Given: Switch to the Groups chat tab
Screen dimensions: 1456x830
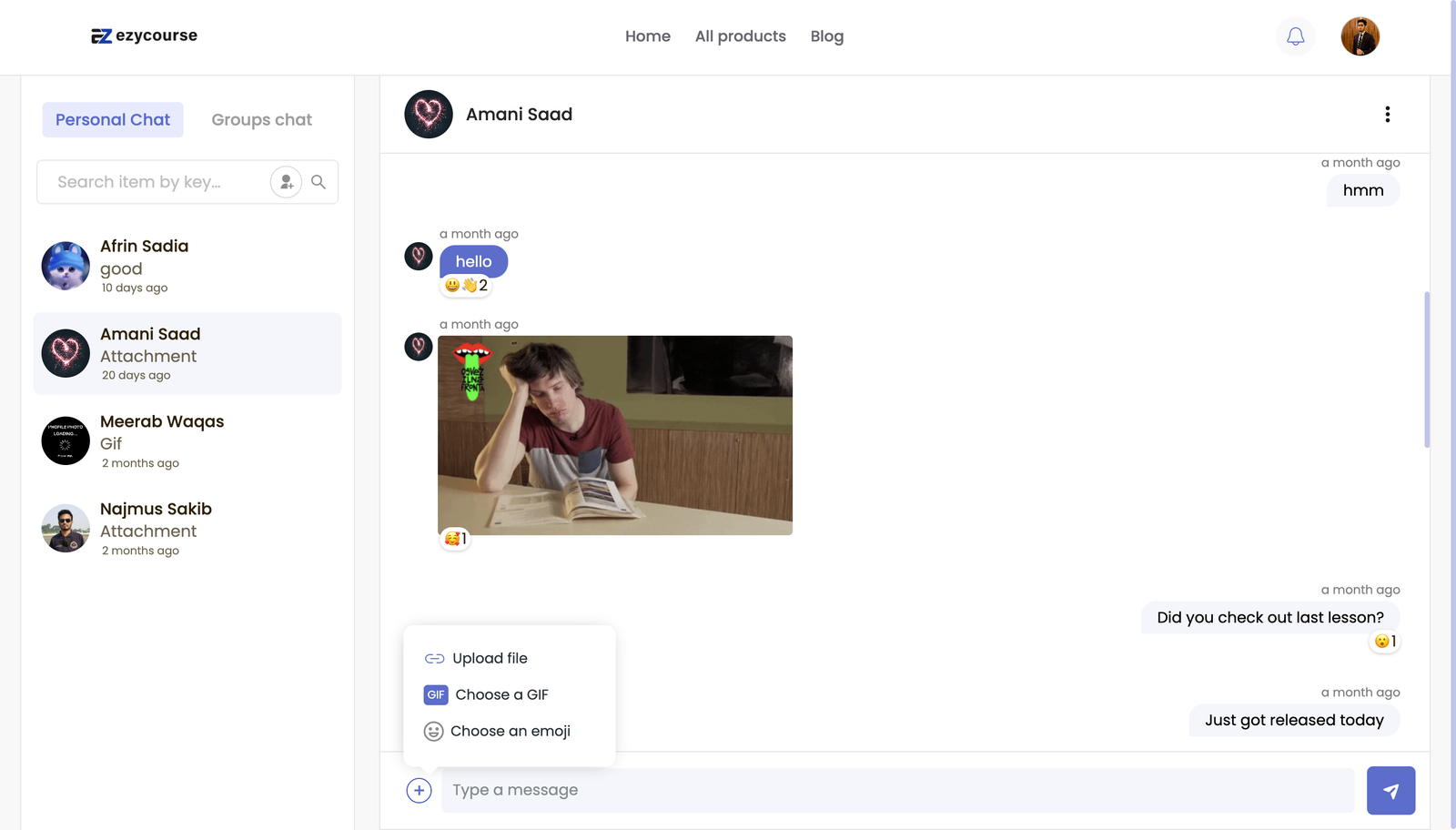Looking at the screenshot, I should point(261,120).
